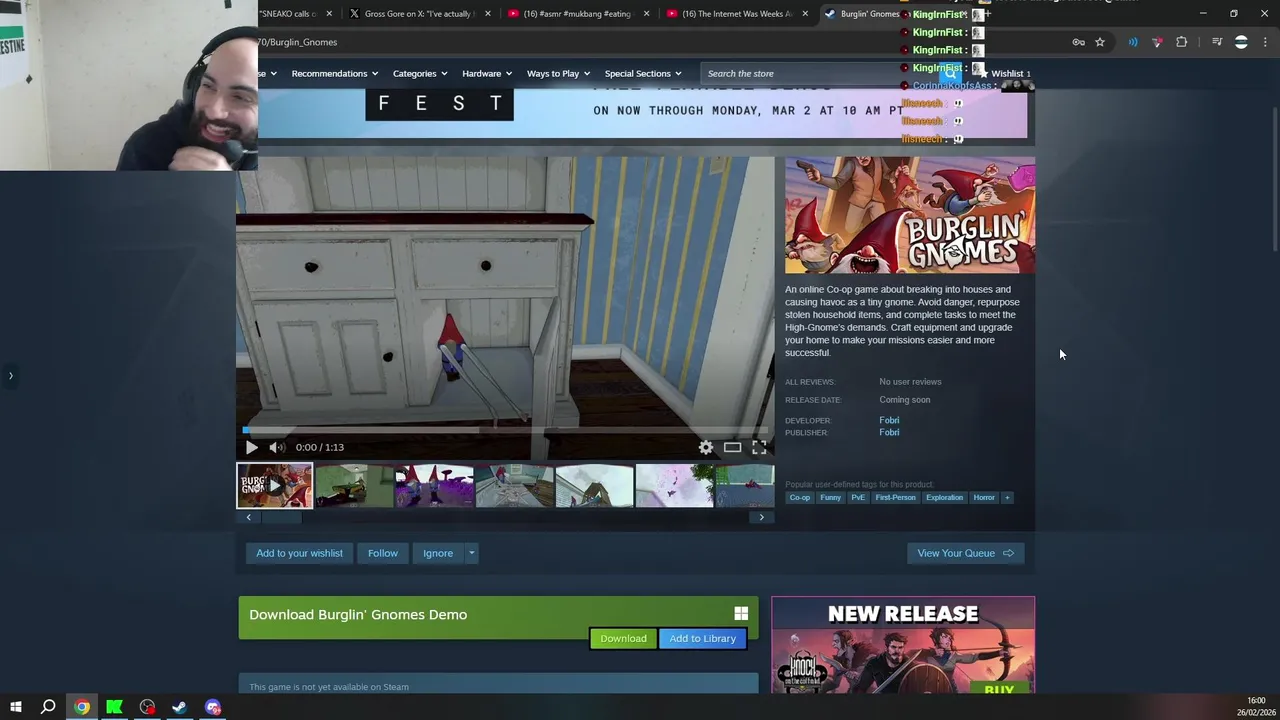This screenshot has height=720, width=1280.
Task: Follow the game
Action: [x=382, y=553]
